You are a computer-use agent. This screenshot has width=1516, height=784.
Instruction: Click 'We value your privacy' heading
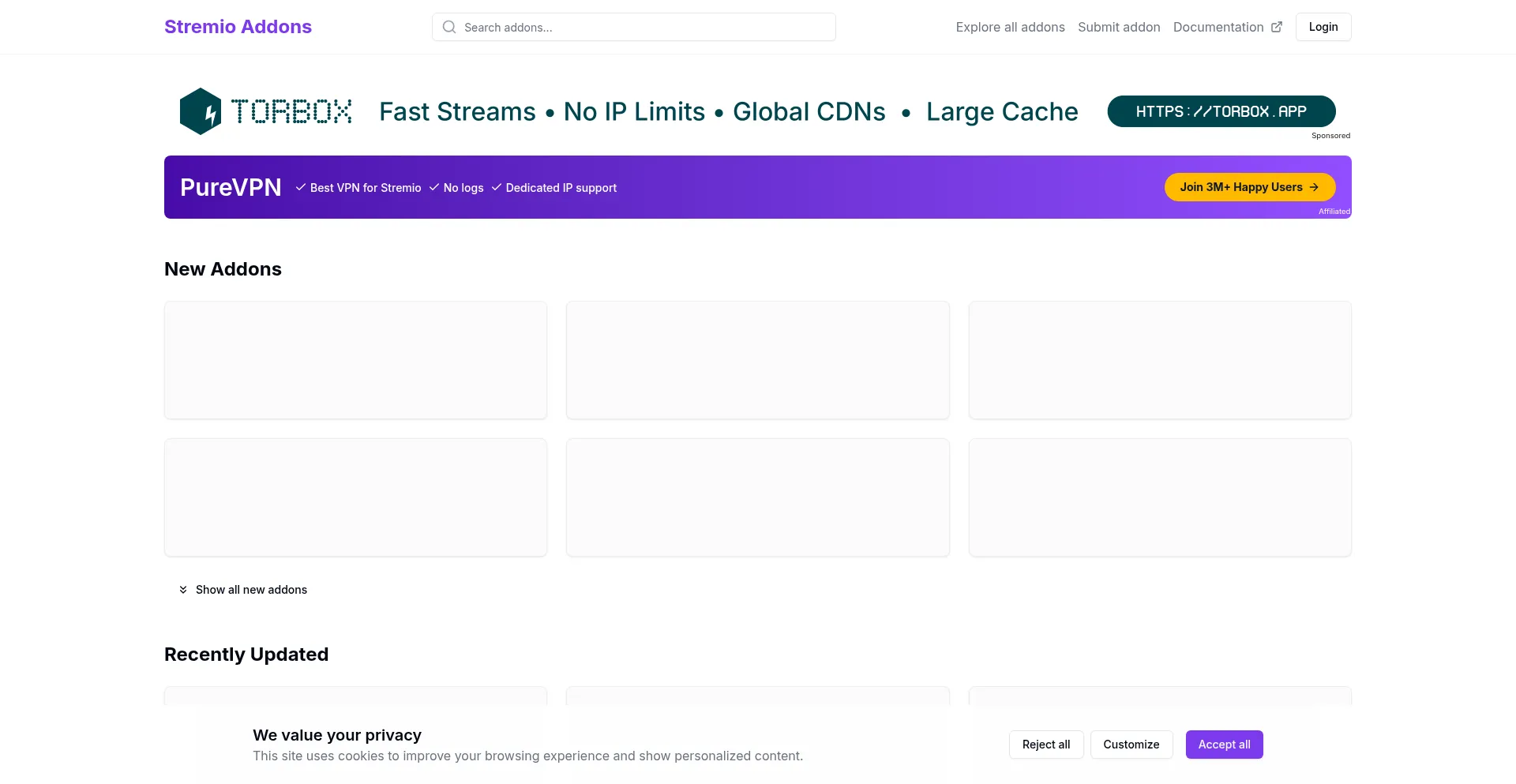[337, 735]
